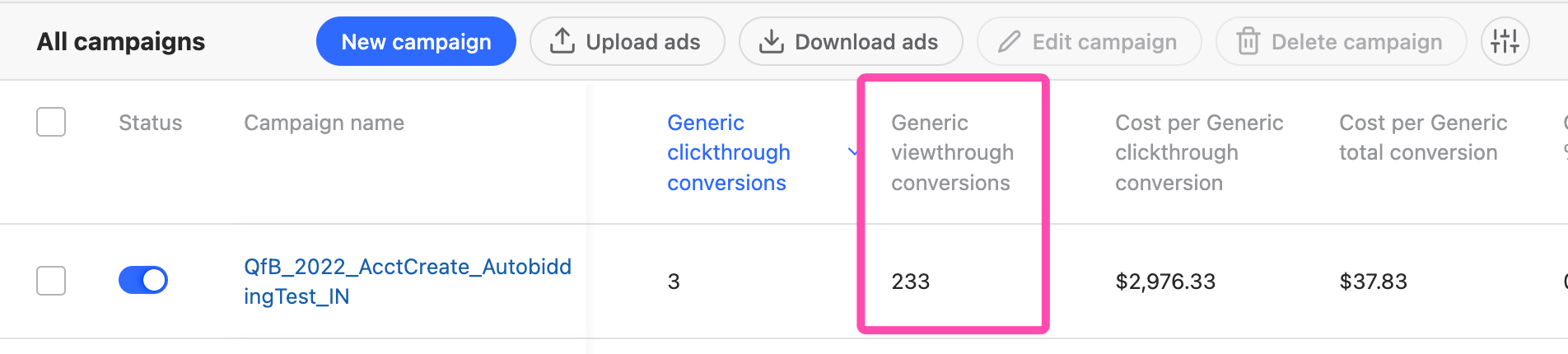The image size is (1568, 354).
Task: Click the sort arrow beside Generic clickthrough conversions
Action: (853, 152)
